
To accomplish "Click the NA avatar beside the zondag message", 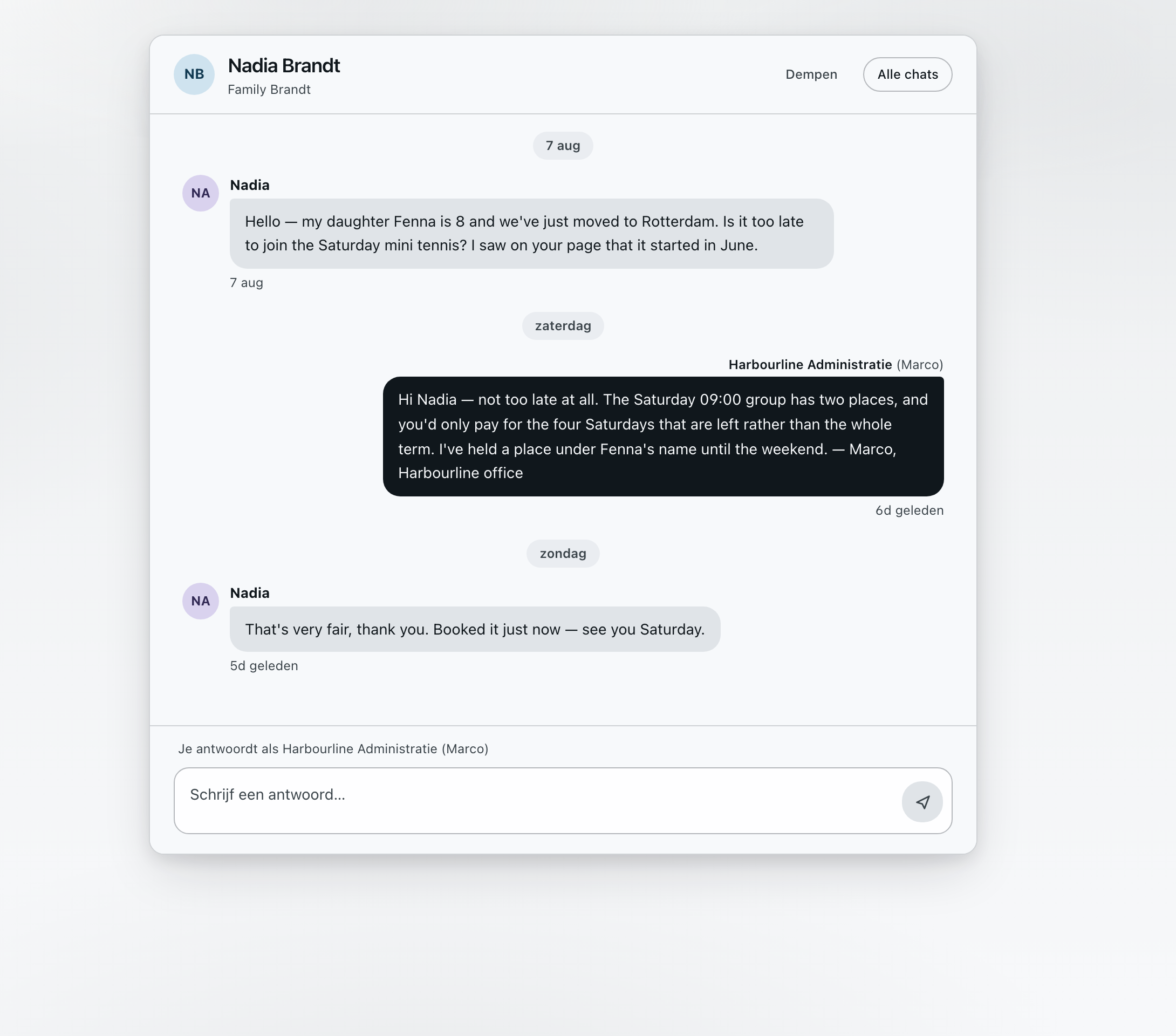I will 200,601.
